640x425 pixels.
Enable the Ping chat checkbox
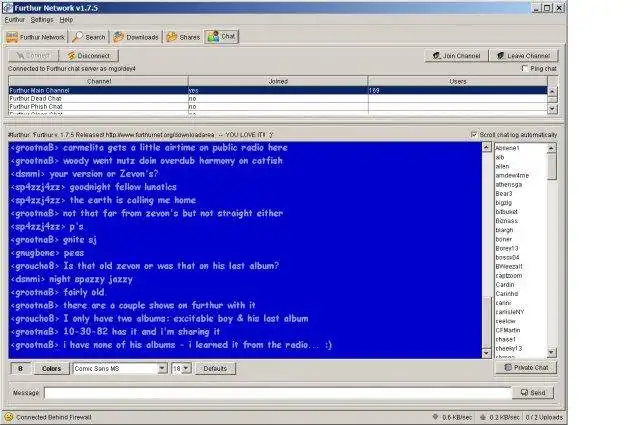(525, 69)
